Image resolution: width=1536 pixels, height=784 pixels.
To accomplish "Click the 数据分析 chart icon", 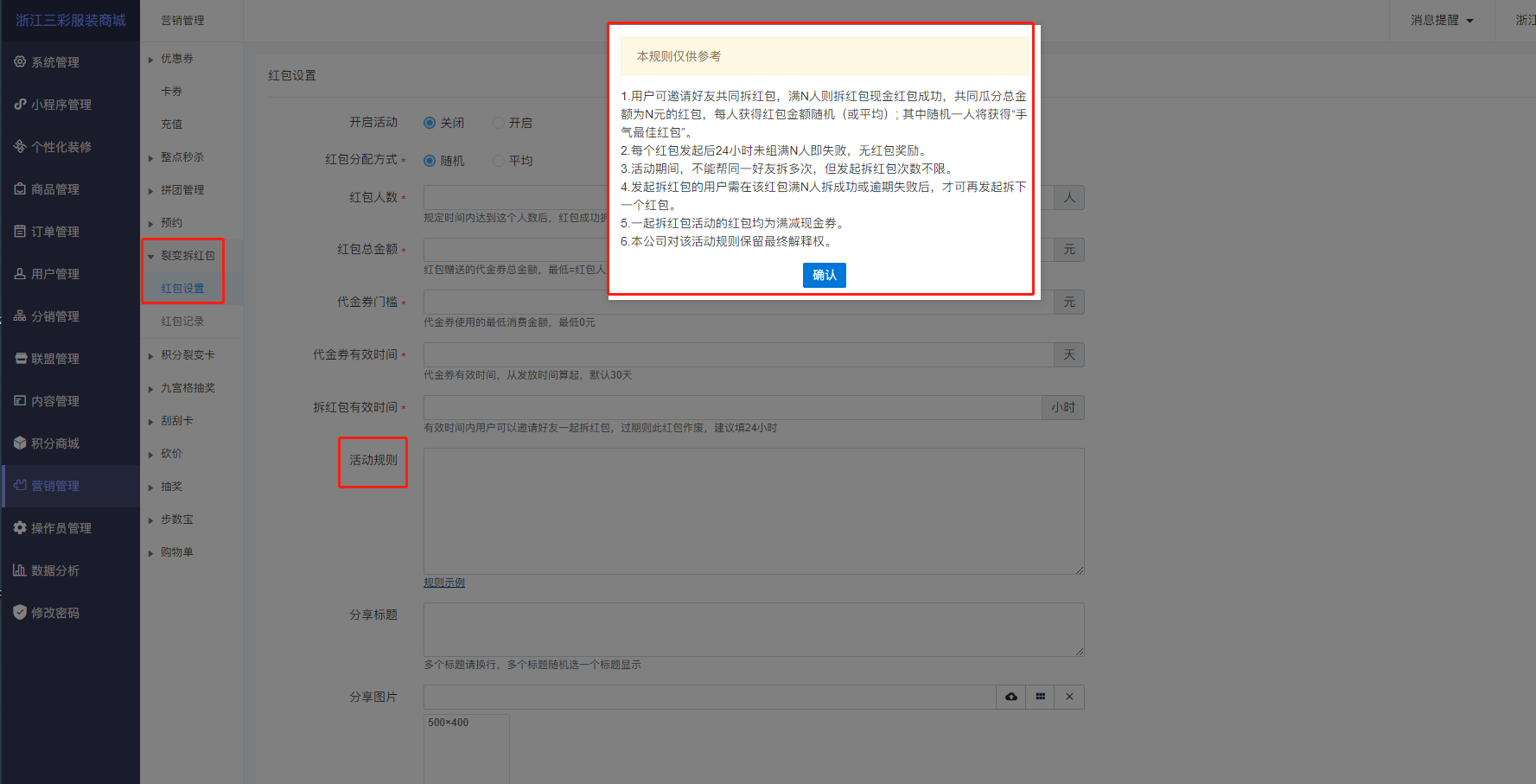I will [x=20, y=570].
